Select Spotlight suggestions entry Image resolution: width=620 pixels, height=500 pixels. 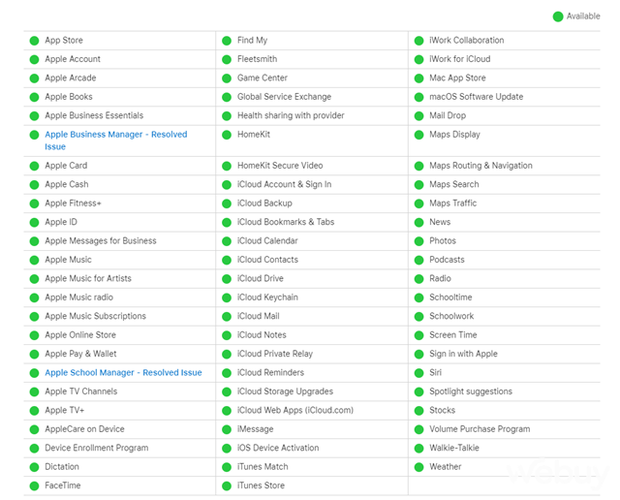click(x=471, y=392)
